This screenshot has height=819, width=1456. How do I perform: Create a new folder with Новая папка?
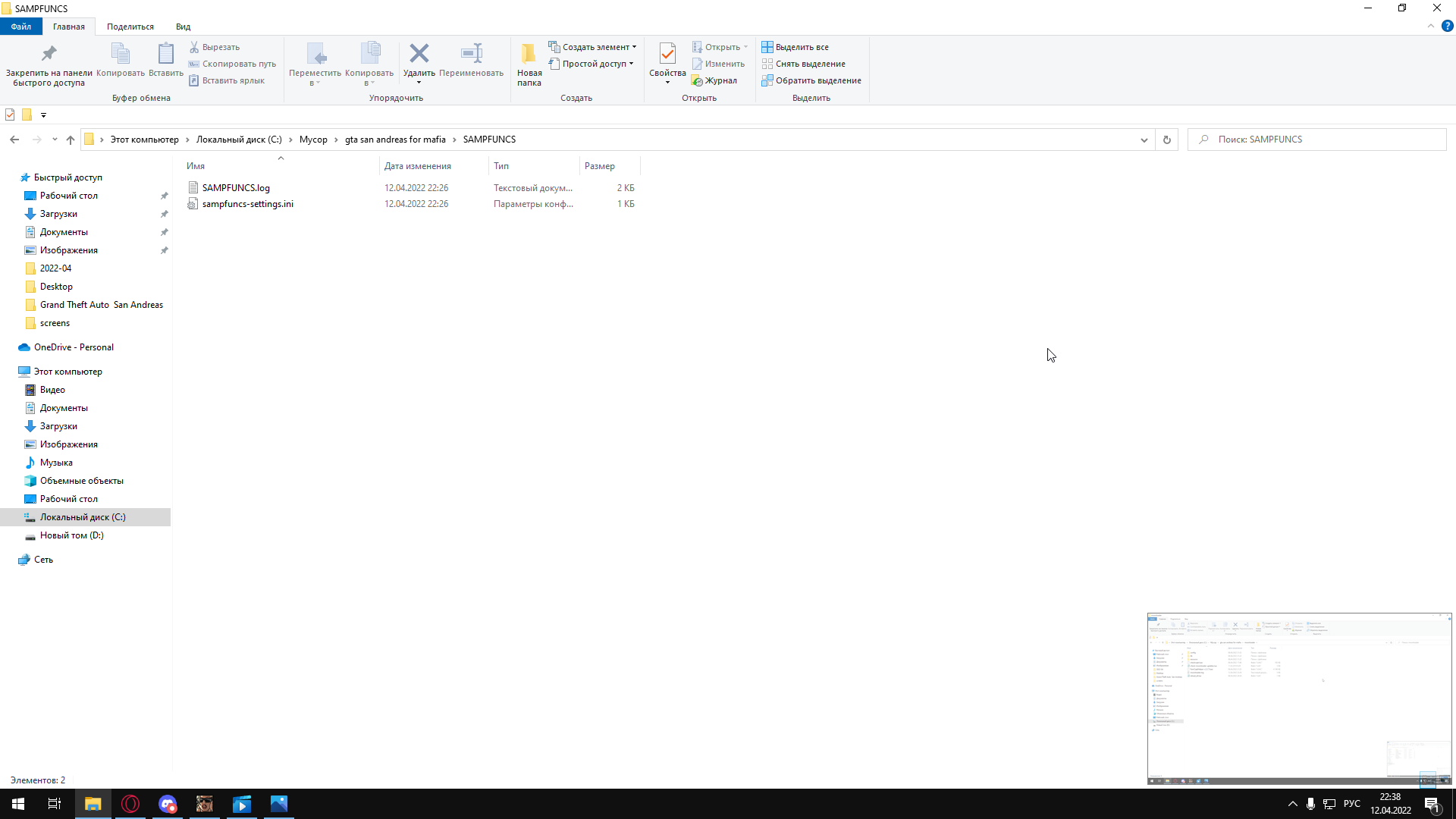[x=529, y=64]
